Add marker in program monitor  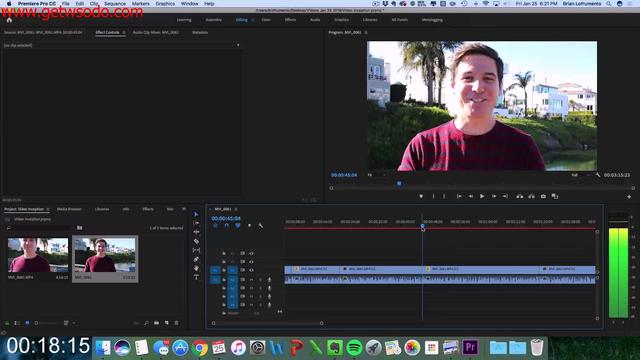tap(421, 196)
